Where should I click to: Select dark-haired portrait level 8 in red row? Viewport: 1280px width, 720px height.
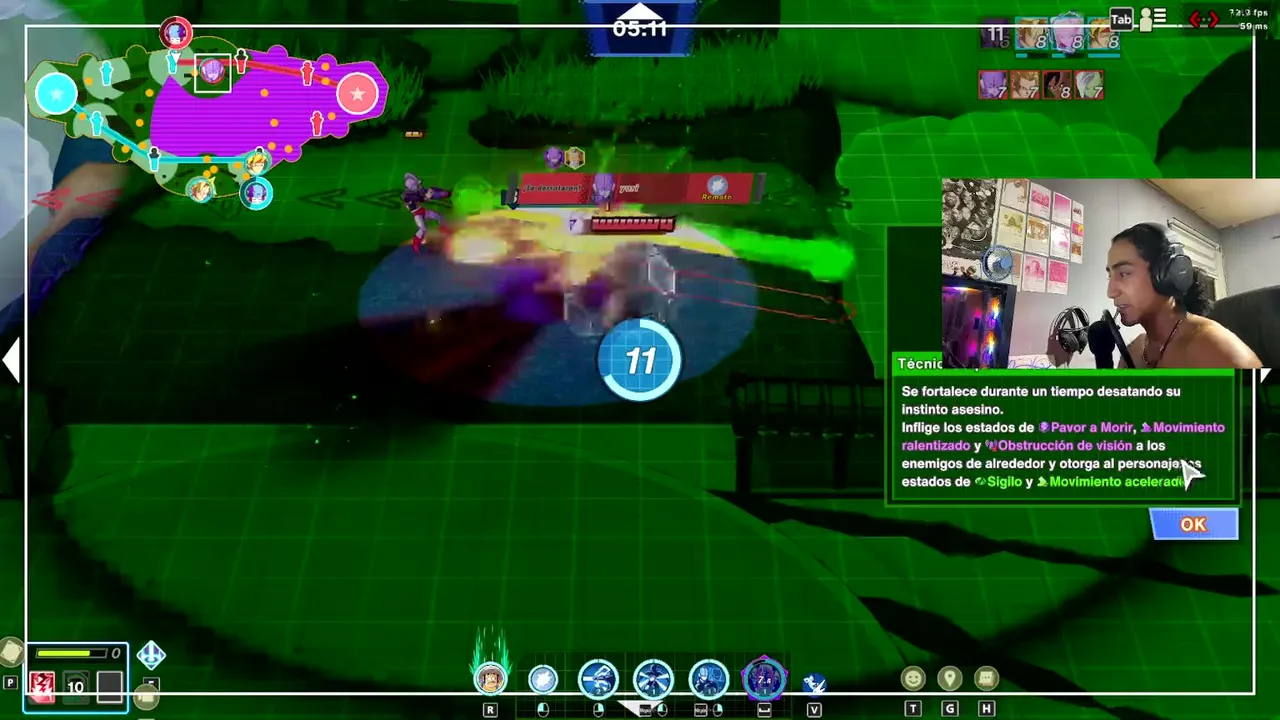(1057, 84)
